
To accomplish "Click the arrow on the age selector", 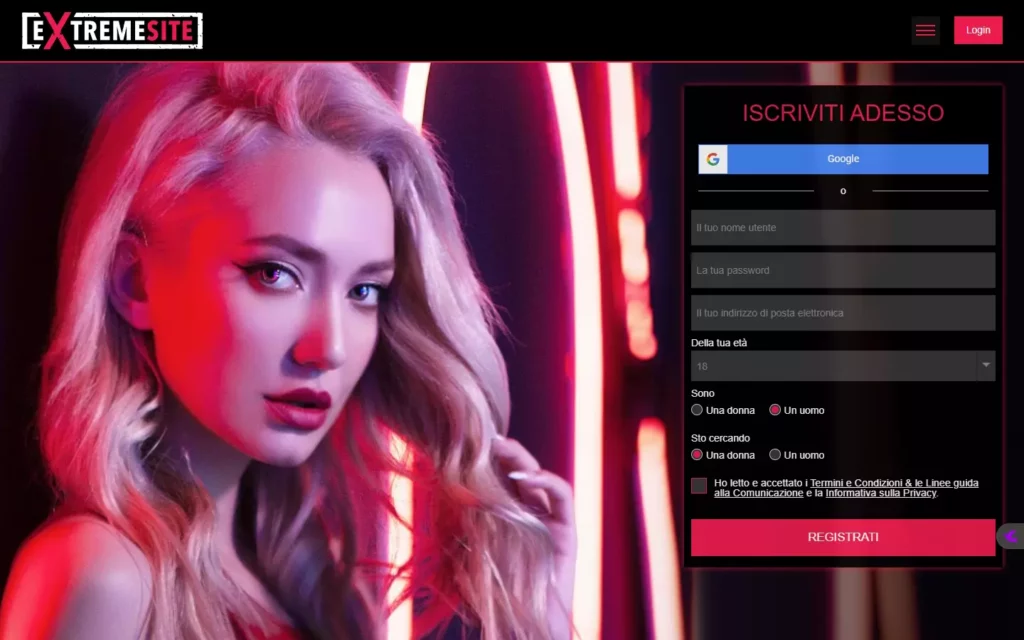I will coord(986,366).
